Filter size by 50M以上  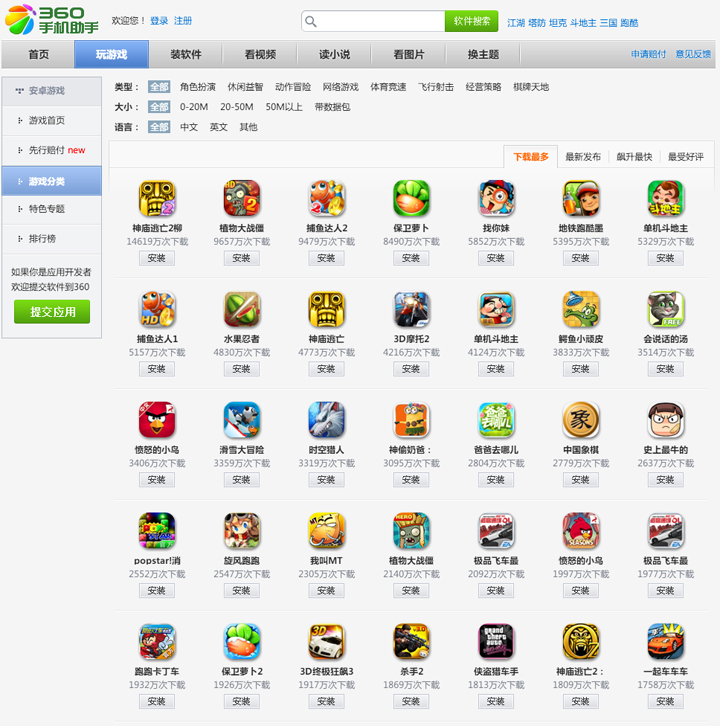(284, 107)
